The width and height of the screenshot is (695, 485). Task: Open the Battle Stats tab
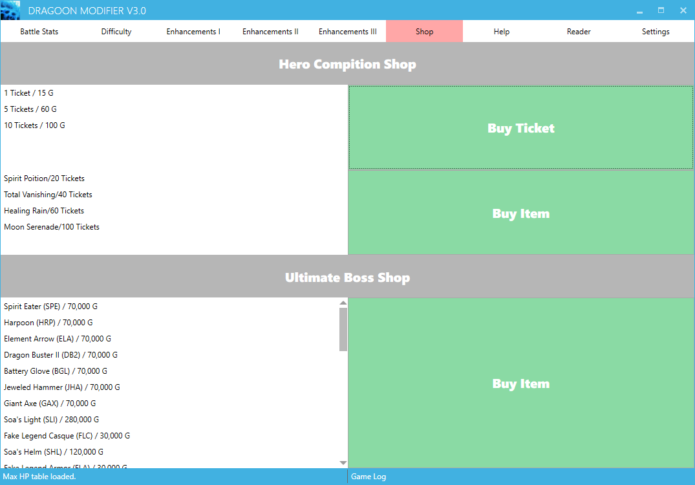(39, 32)
